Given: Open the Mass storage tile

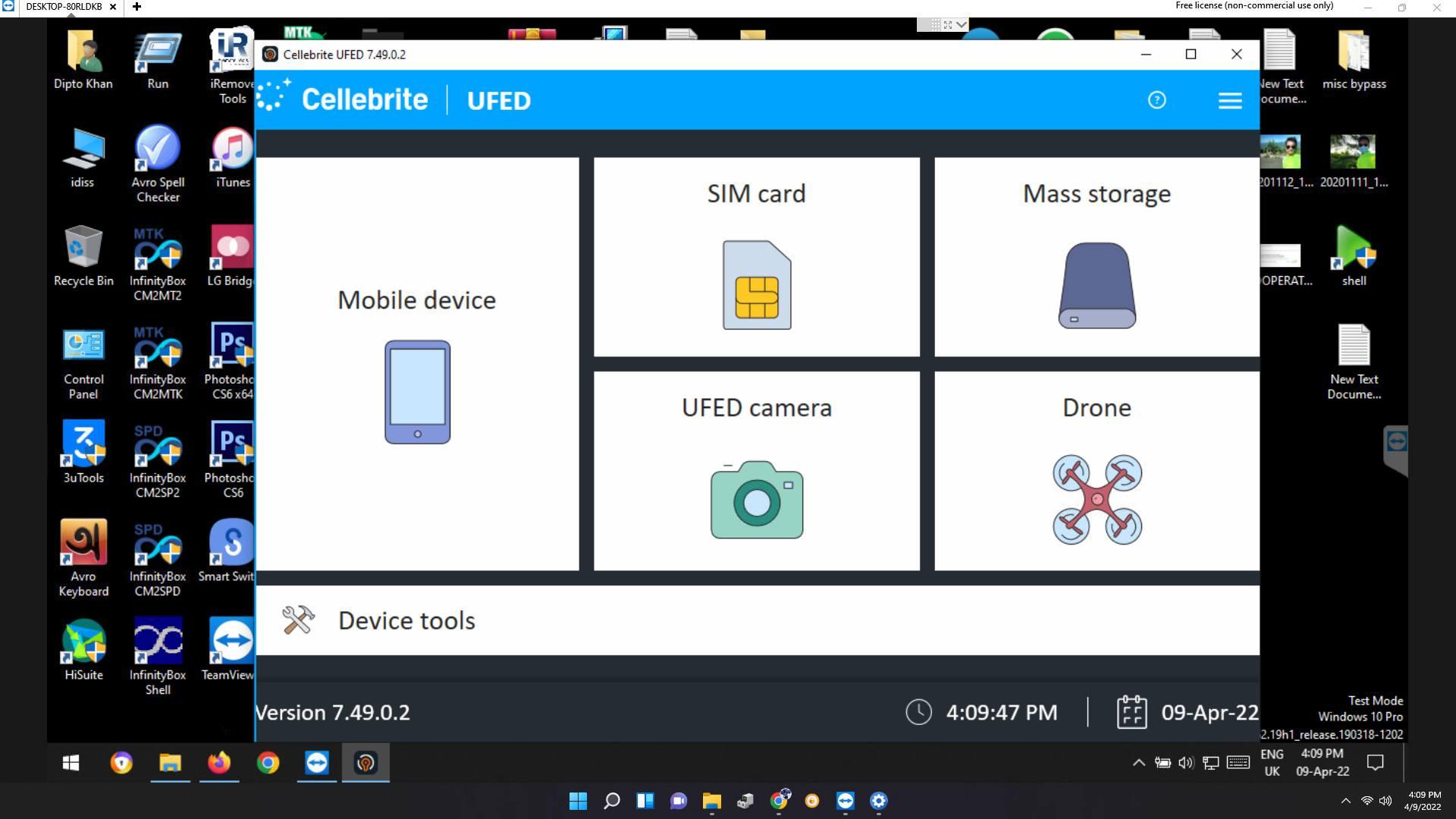Looking at the screenshot, I should coord(1097,257).
